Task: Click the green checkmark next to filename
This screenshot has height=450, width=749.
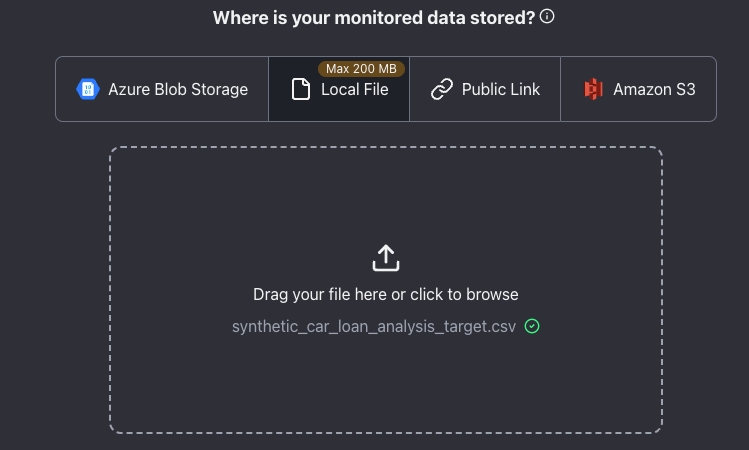Action: [532, 326]
